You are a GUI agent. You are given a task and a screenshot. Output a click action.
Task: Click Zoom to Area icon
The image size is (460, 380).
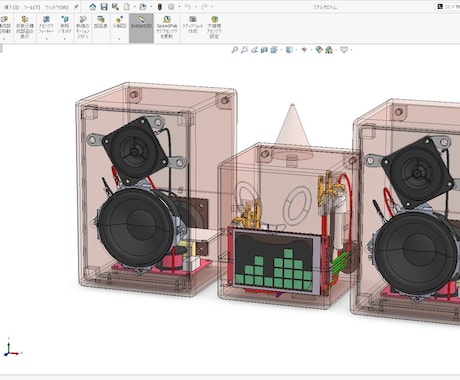pyautogui.click(x=244, y=50)
